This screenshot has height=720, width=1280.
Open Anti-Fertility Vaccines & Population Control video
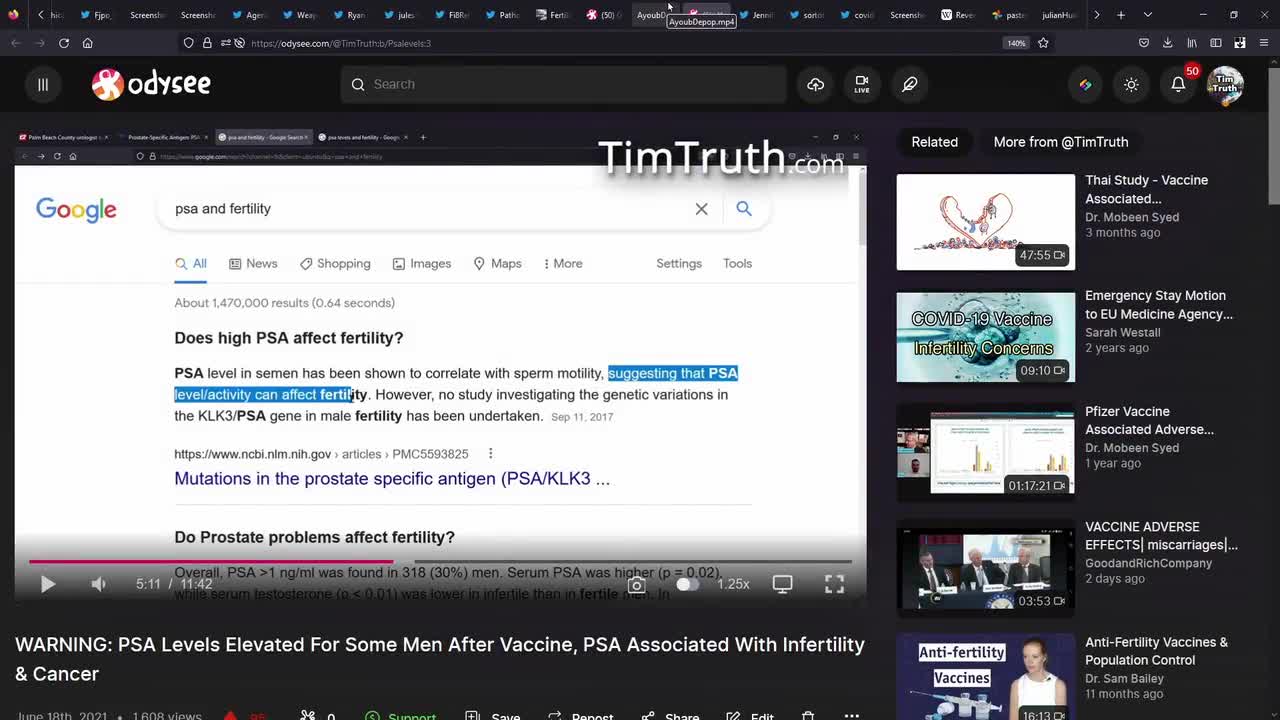coord(1156,651)
